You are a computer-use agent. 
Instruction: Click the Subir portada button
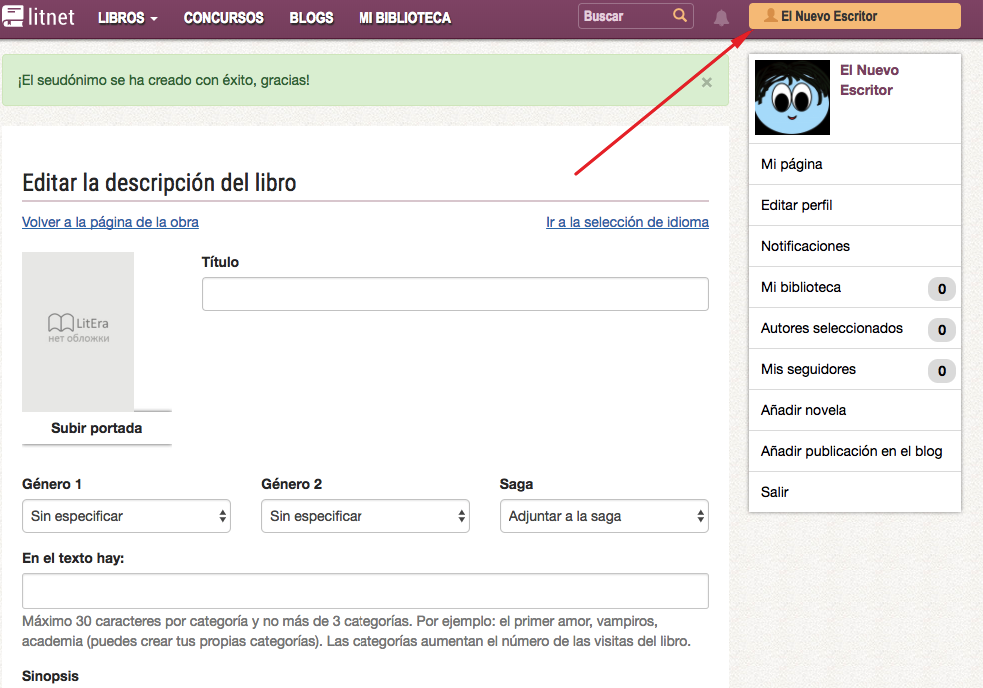97,428
